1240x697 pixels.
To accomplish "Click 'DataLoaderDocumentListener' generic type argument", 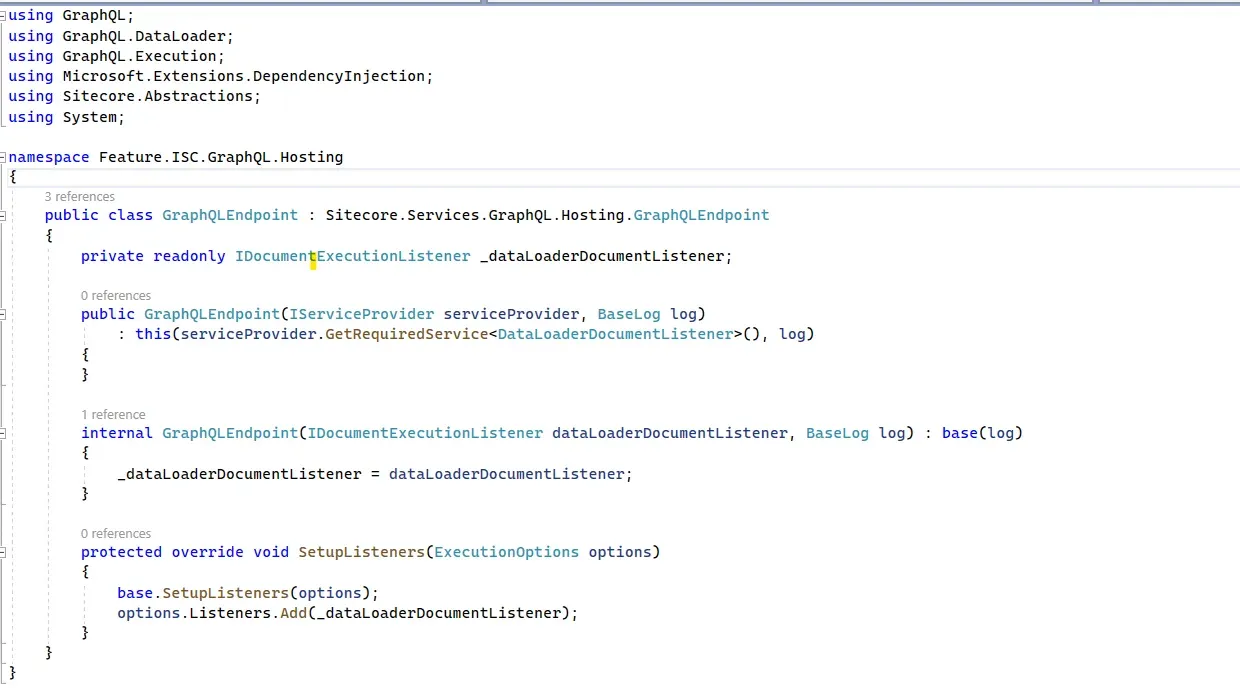I will tap(616, 334).
